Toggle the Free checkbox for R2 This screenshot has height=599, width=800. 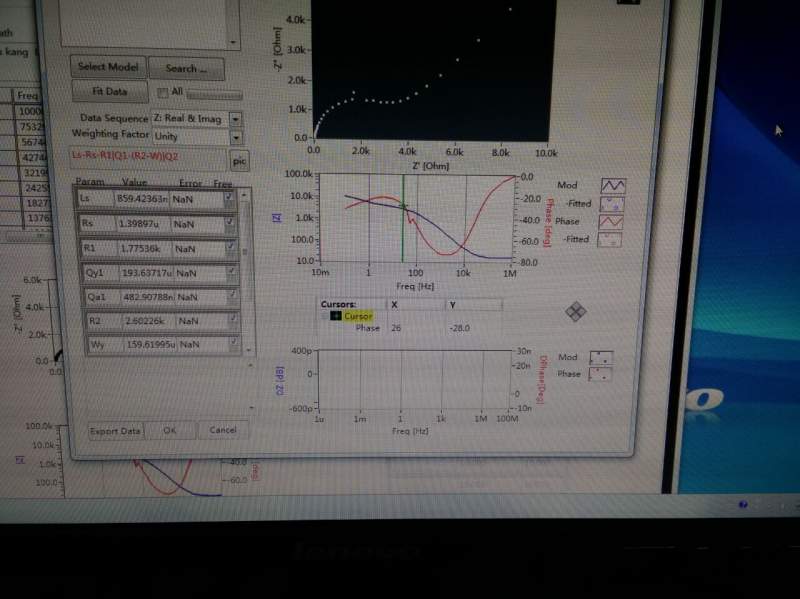pyautogui.click(x=233, y=319)
